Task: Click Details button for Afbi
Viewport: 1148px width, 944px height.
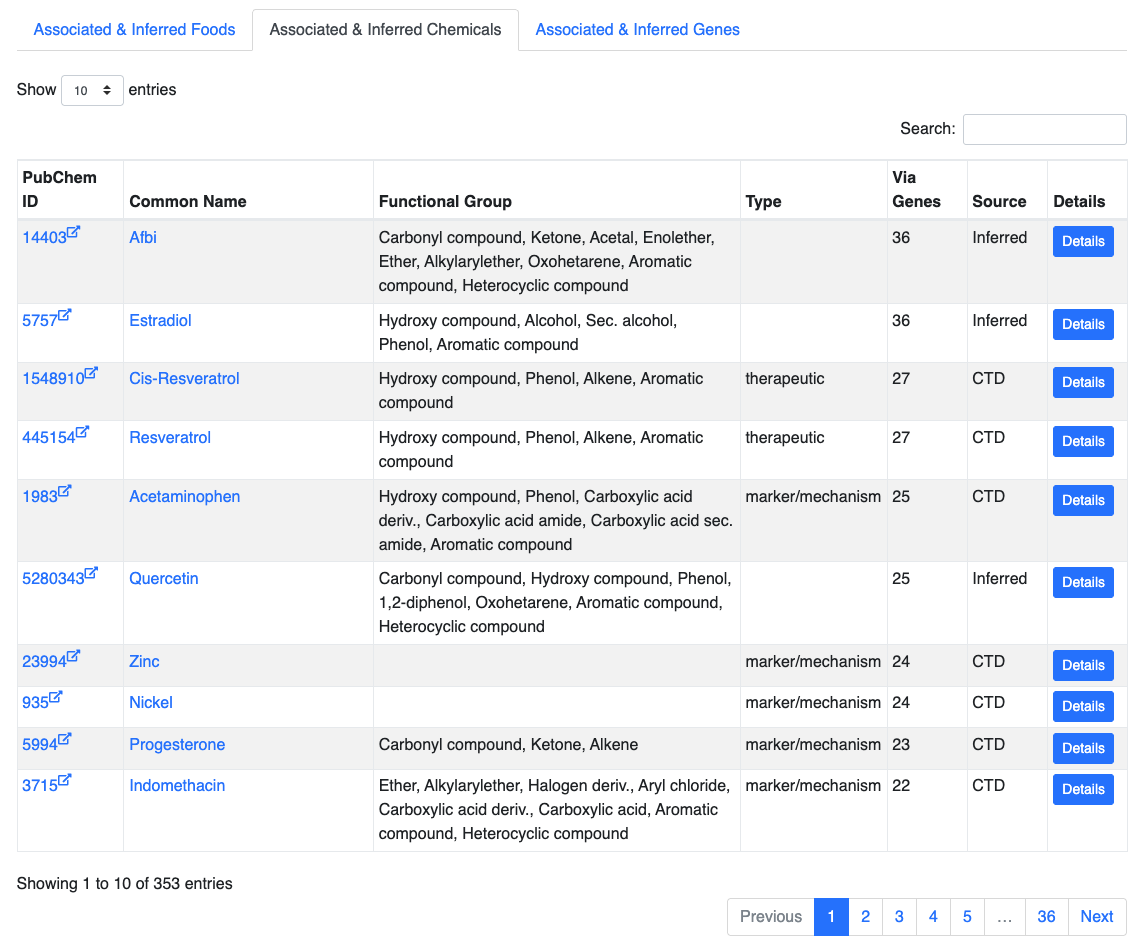Action: click(1083, 242)
